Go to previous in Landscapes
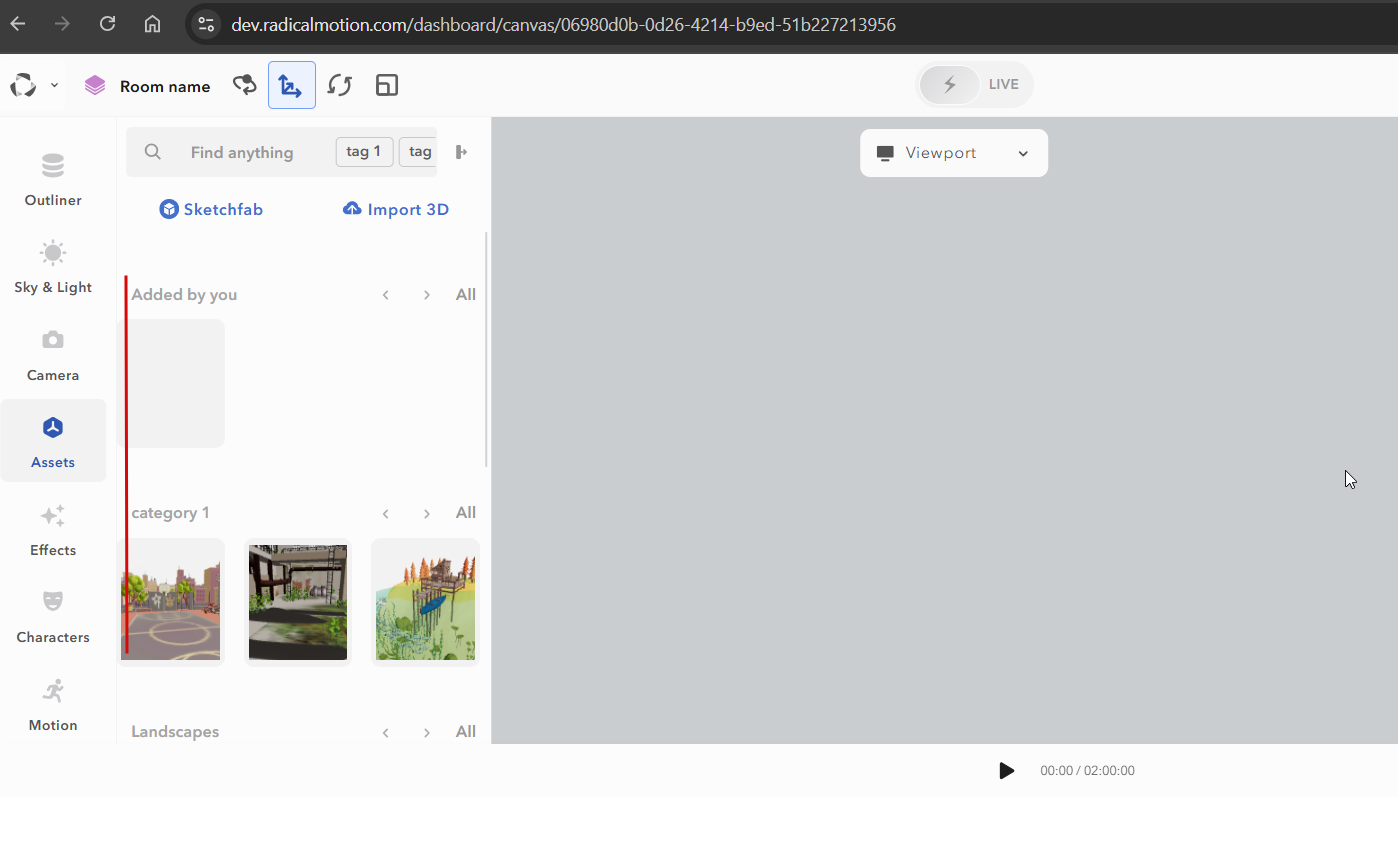 tap(386, 732)
